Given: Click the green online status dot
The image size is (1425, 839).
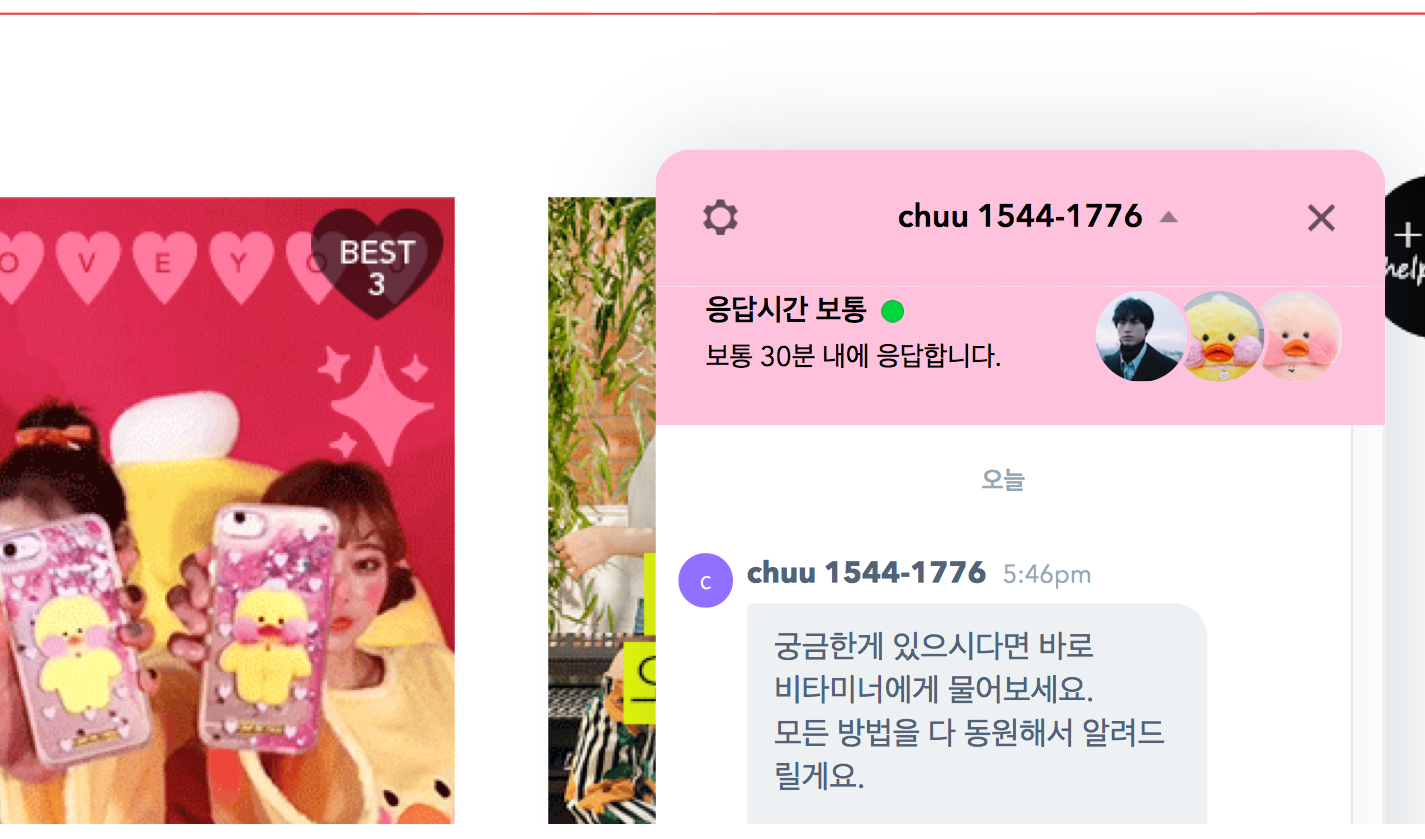Looking at the screenshot, I should point(892,312).
